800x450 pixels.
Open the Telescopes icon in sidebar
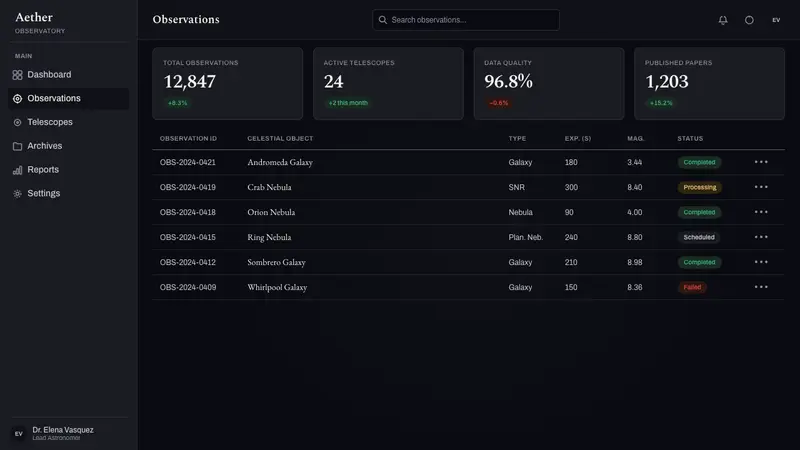click(17, 122)
